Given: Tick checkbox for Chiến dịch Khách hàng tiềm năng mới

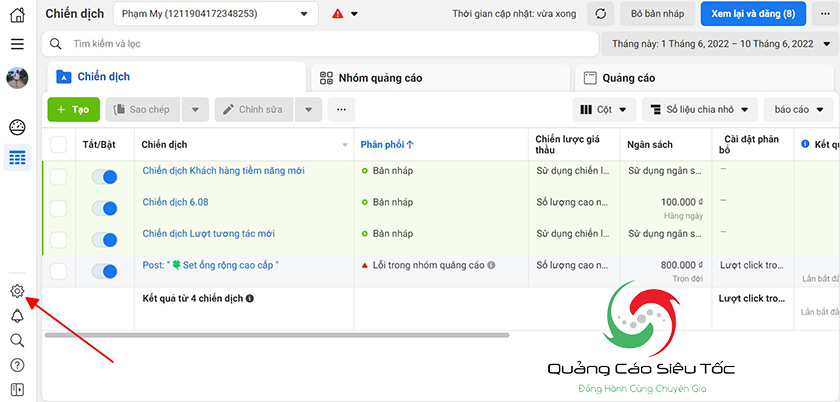Looking at the screenshot, I should click(x=58, y=177).
